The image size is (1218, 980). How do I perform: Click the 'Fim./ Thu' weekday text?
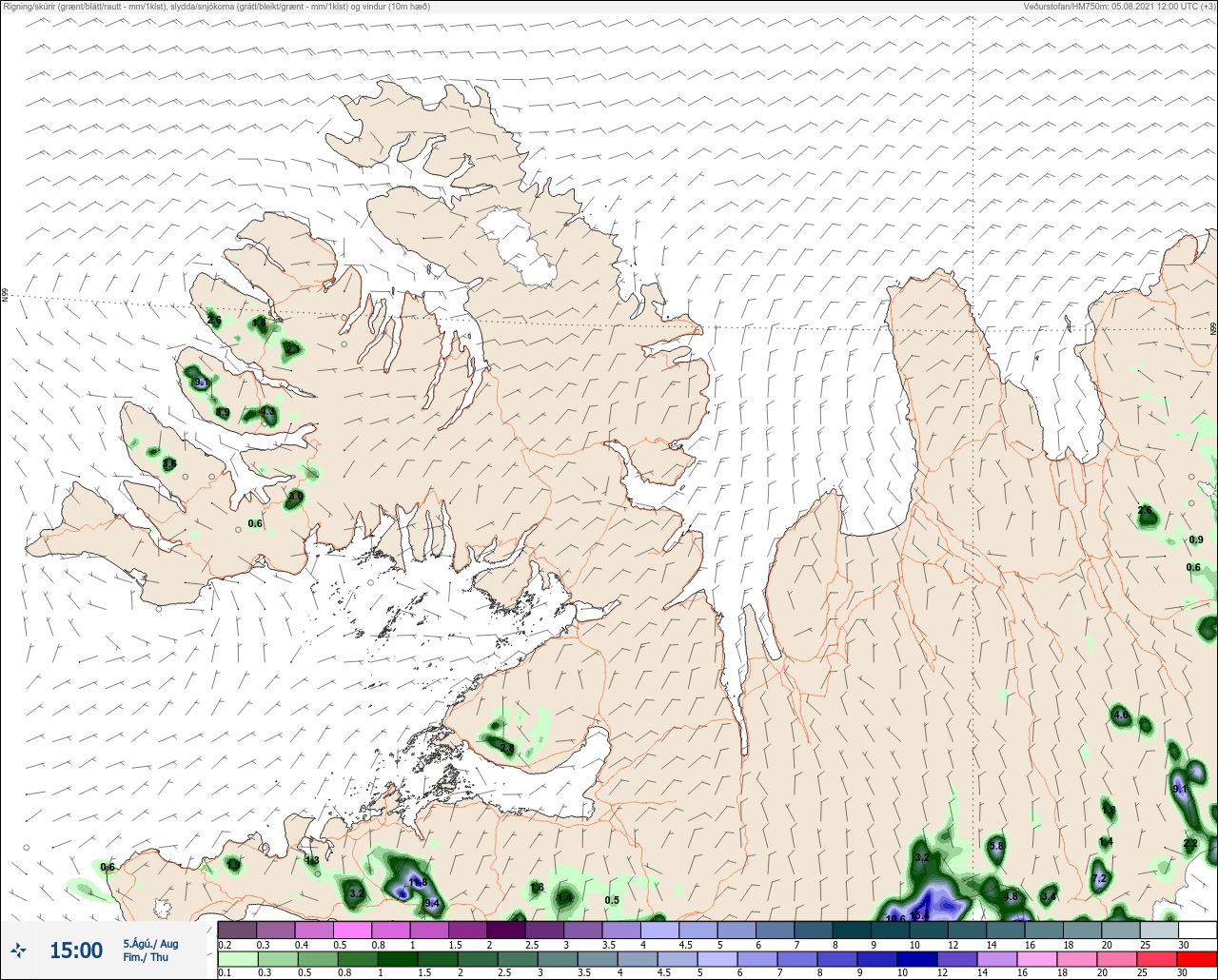(x=145, y=957)
